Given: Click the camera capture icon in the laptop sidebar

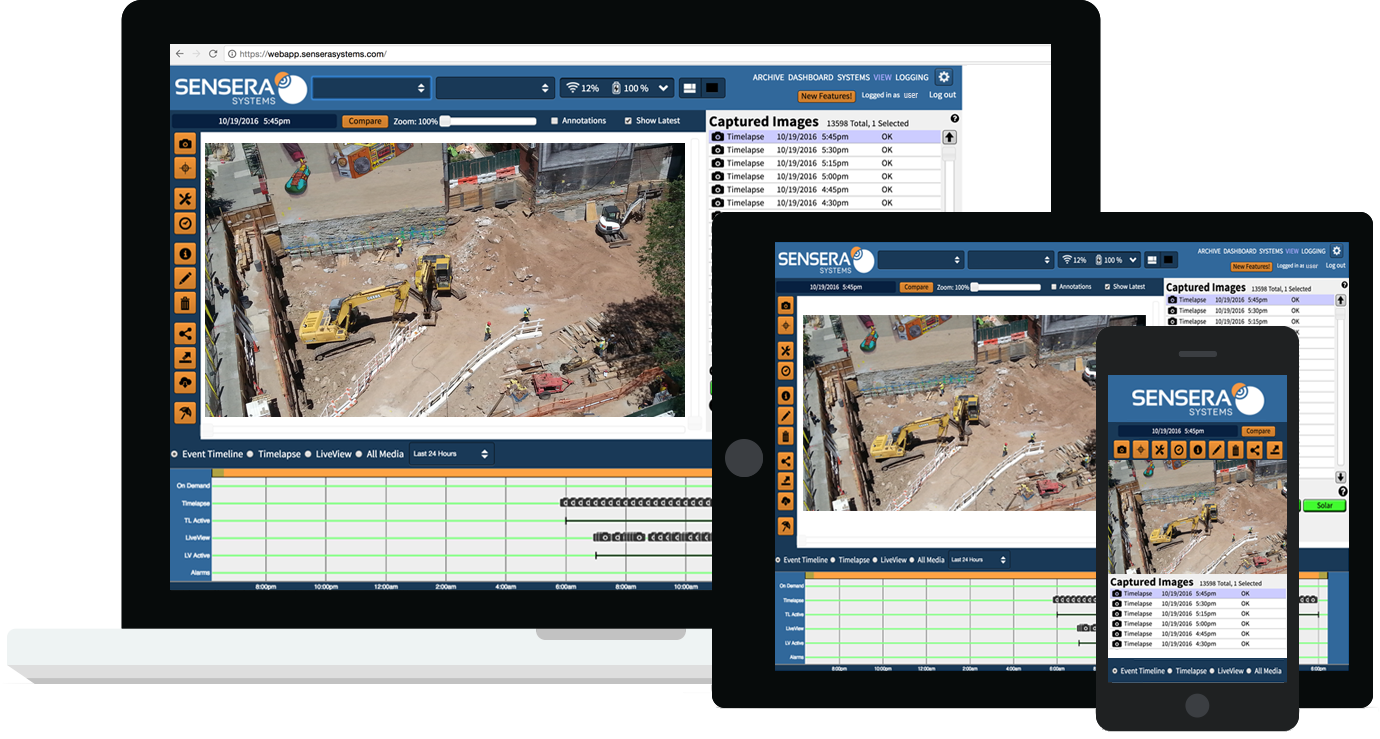Looking at the screenshot, I should point(184,144).
